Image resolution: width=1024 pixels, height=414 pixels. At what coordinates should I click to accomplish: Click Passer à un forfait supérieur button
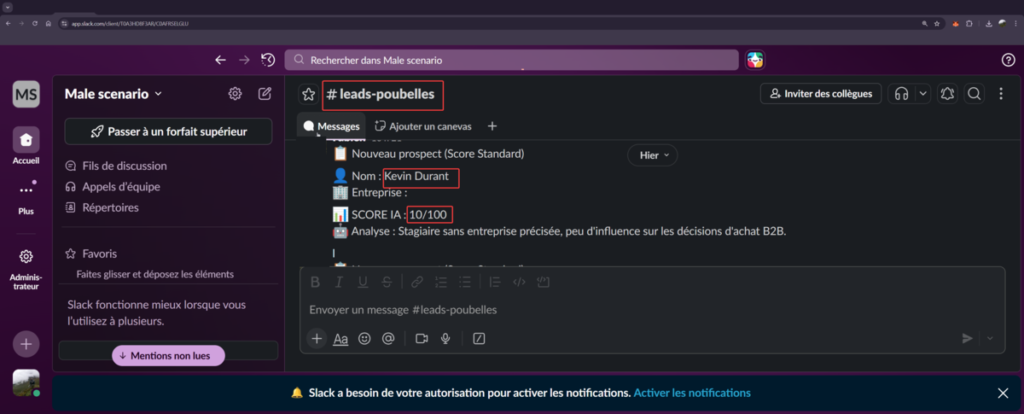coord(168,131)
